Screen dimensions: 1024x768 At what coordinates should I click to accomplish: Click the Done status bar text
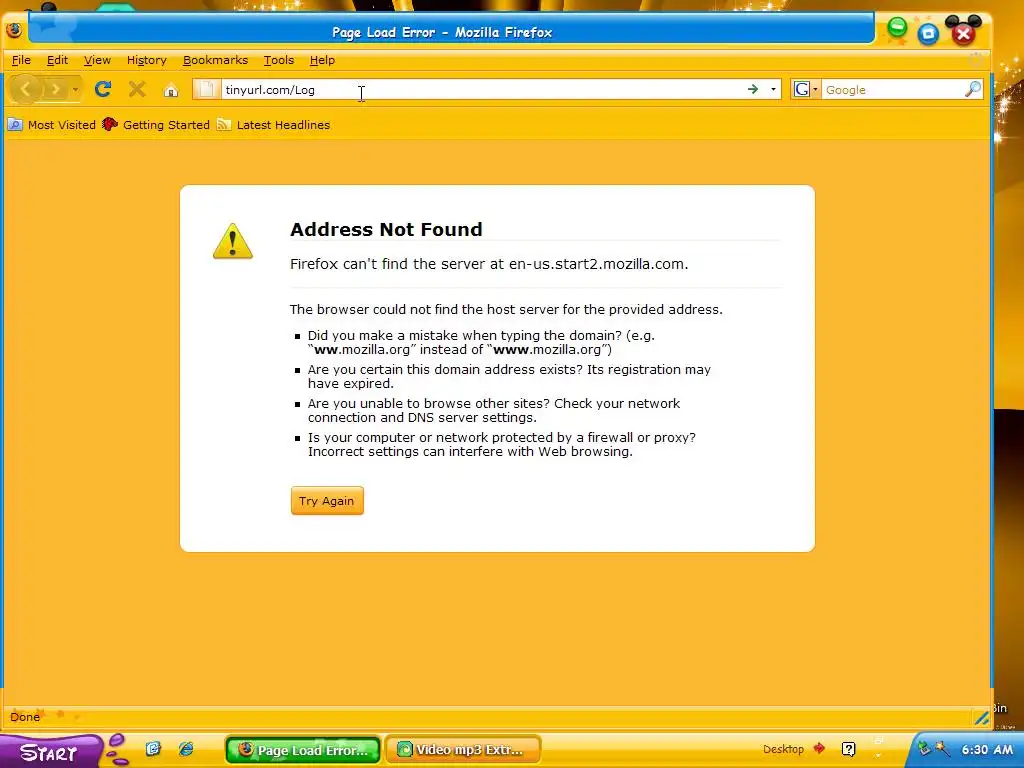point(25,717)
